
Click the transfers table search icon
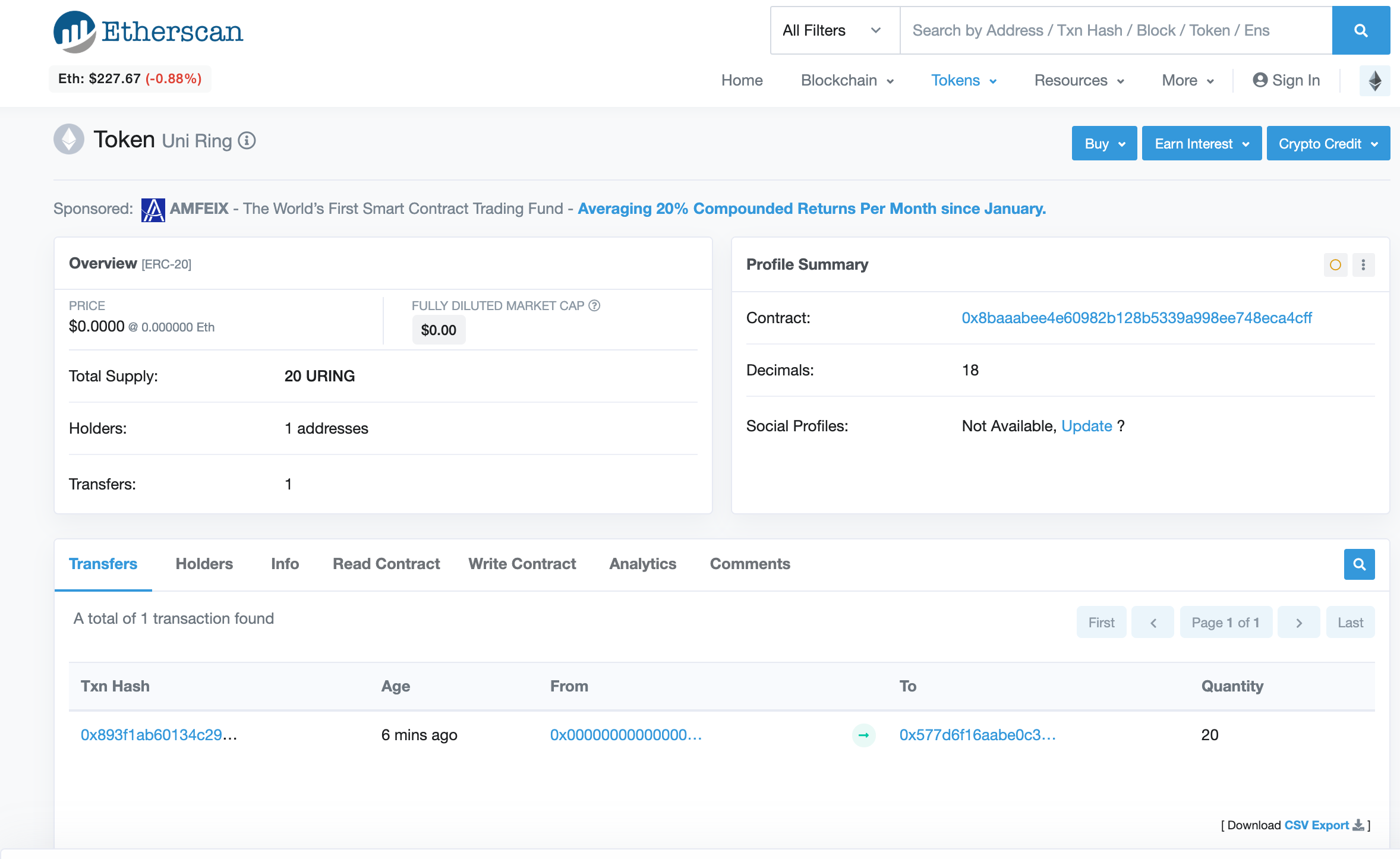point(1359,564)
